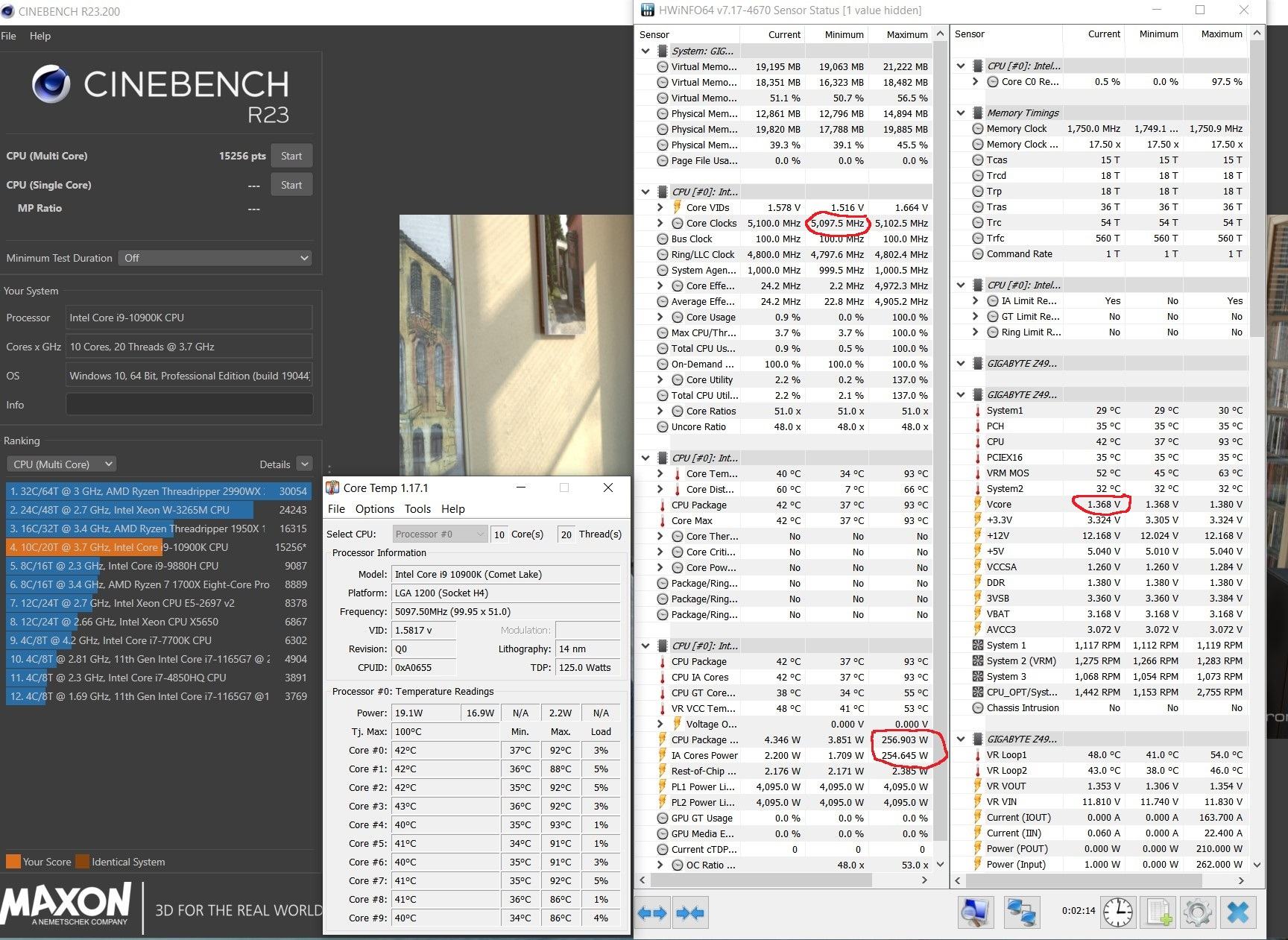Open HWiNFO sensor settings gear icon
Image resolution: width=1288 pixels, height=940 pixels.
coord(1198,912)
